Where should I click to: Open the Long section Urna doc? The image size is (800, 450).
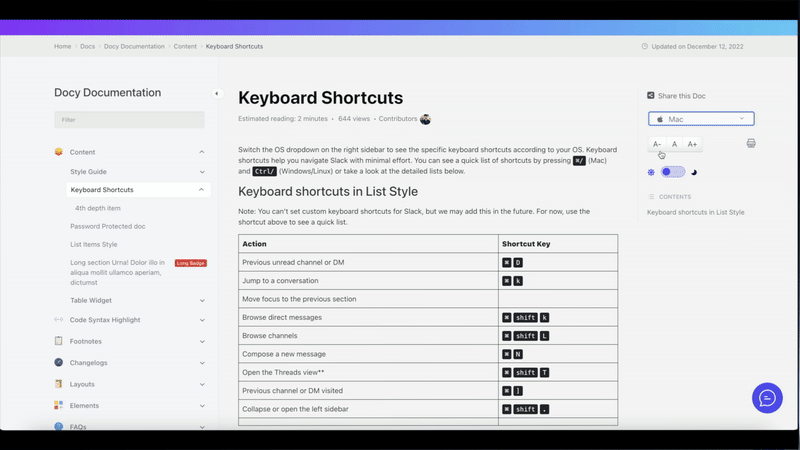coord(118,272)
